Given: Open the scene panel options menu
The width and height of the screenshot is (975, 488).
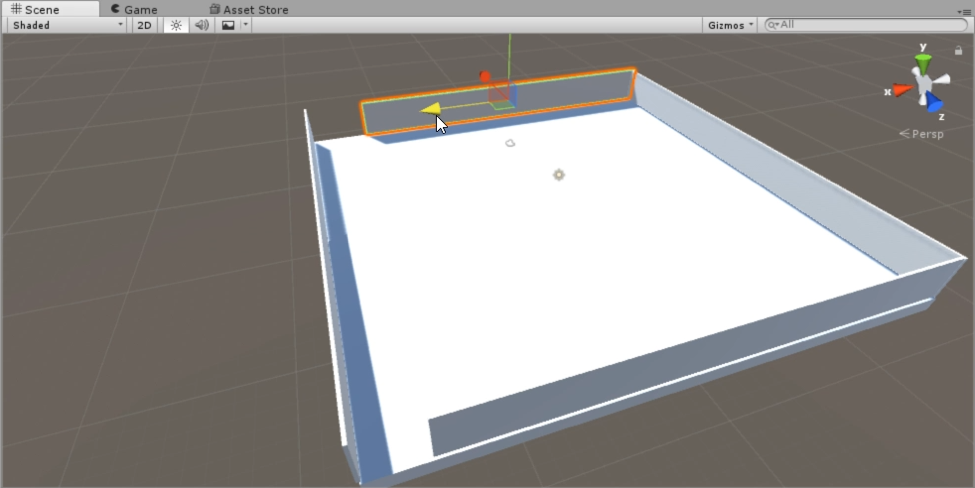Looking at the screenshot, I should 963,11.
